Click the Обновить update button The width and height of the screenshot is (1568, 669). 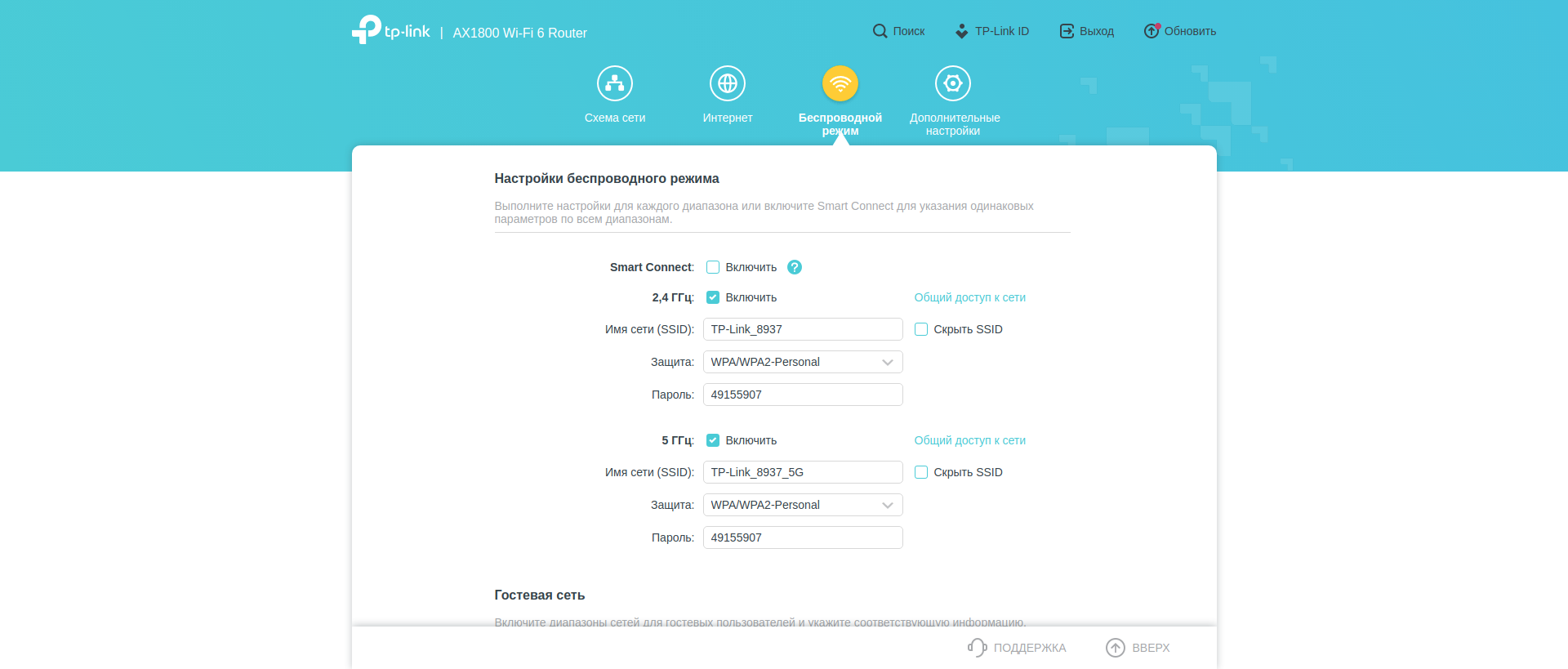click(1180, 31)
